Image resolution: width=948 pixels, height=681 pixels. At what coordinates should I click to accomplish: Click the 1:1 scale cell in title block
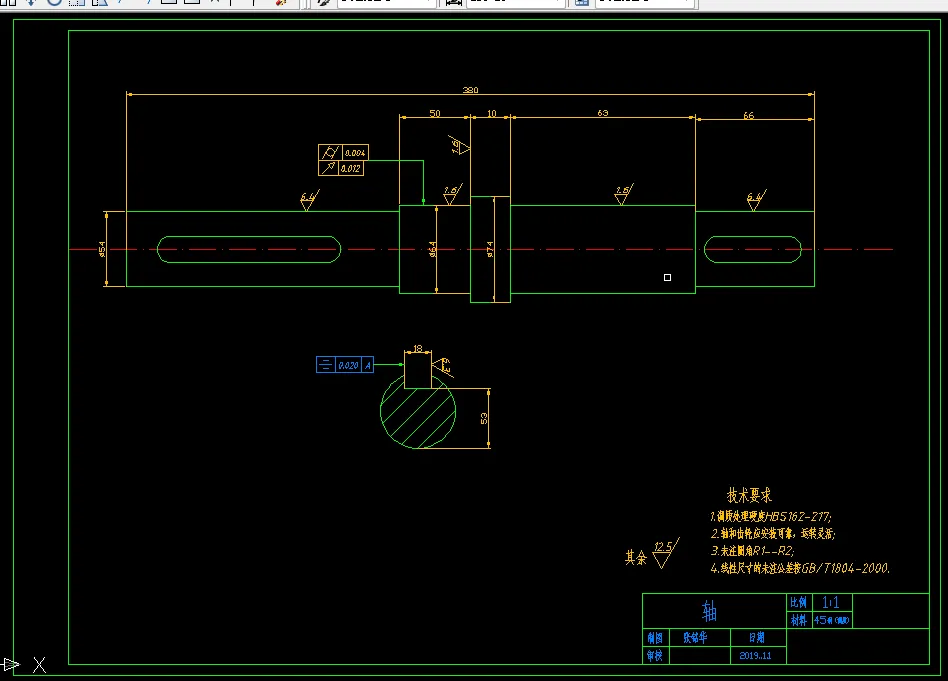pyautogui.click(x=831, y=602)
